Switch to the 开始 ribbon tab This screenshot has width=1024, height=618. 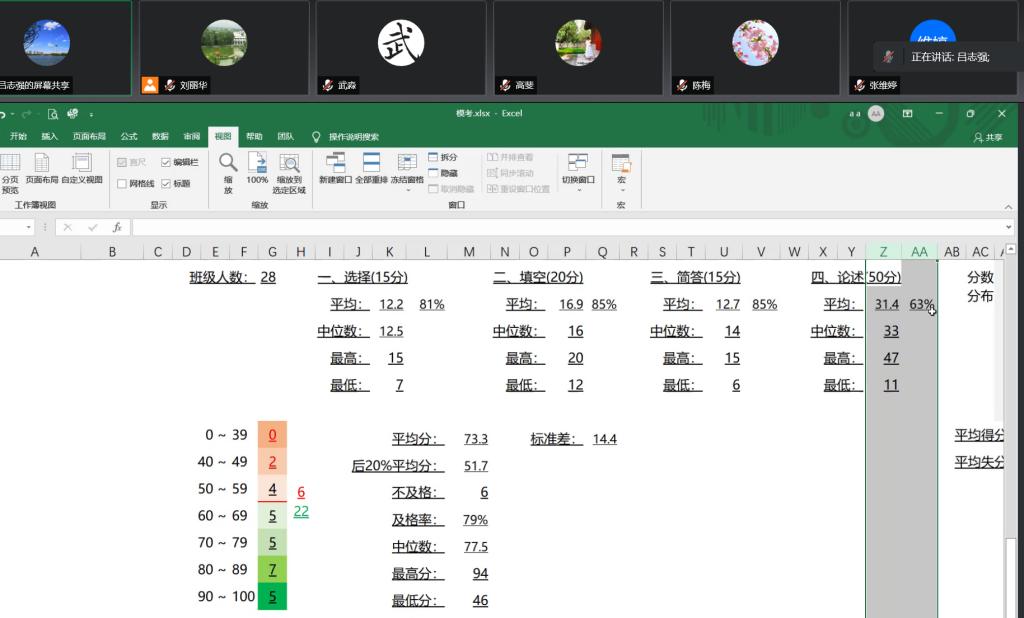coord(17,136)
